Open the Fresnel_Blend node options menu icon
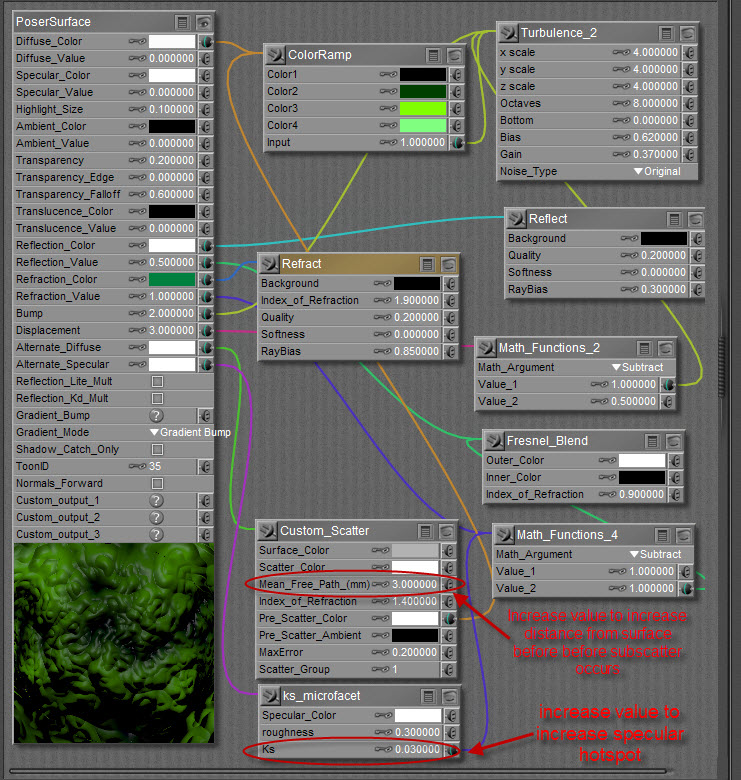The height and width of the screenshot is (780, 741). 652,441
